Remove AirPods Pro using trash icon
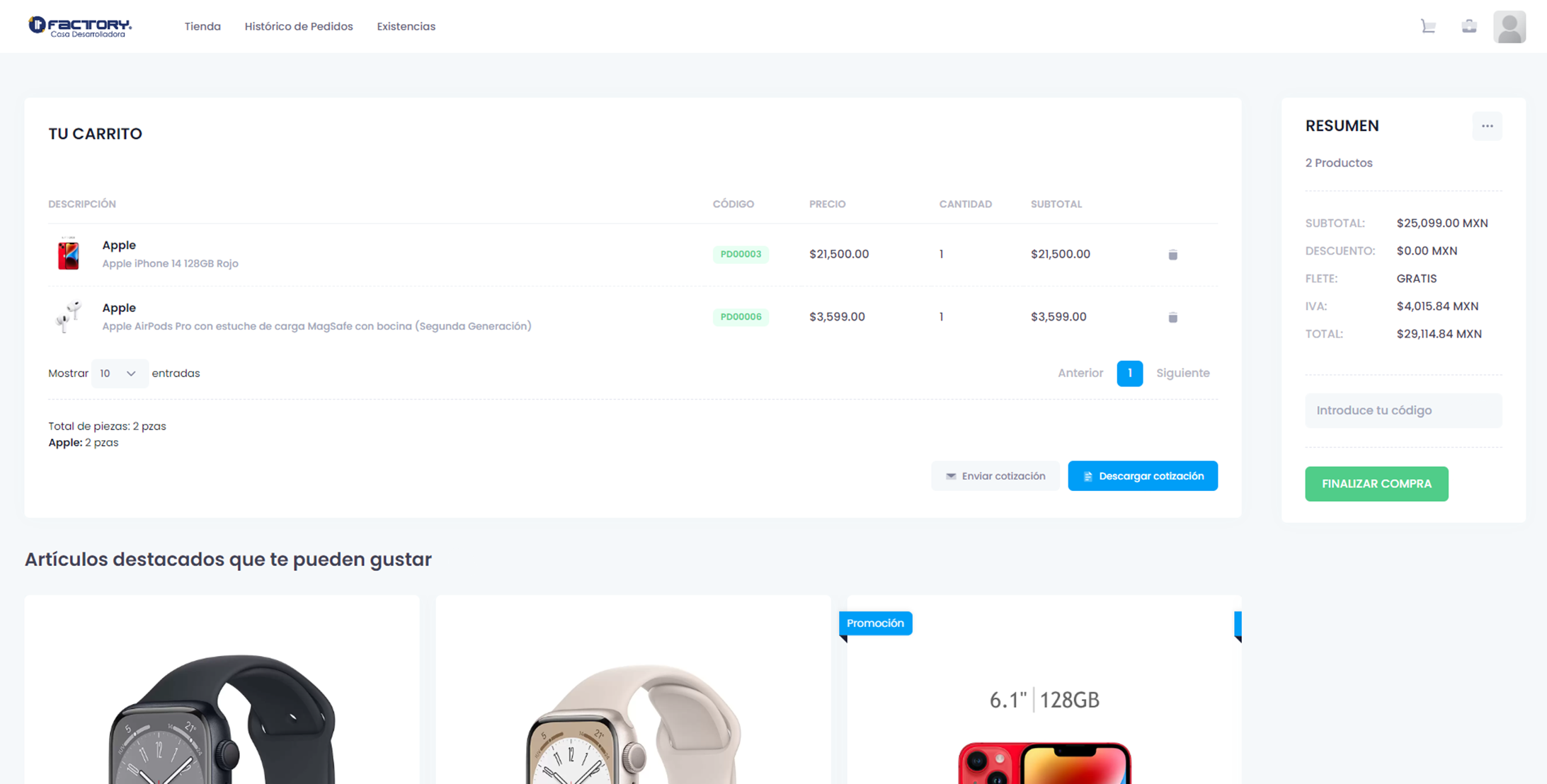Viewport: 1547px width, 784px height. point(1172,318)
